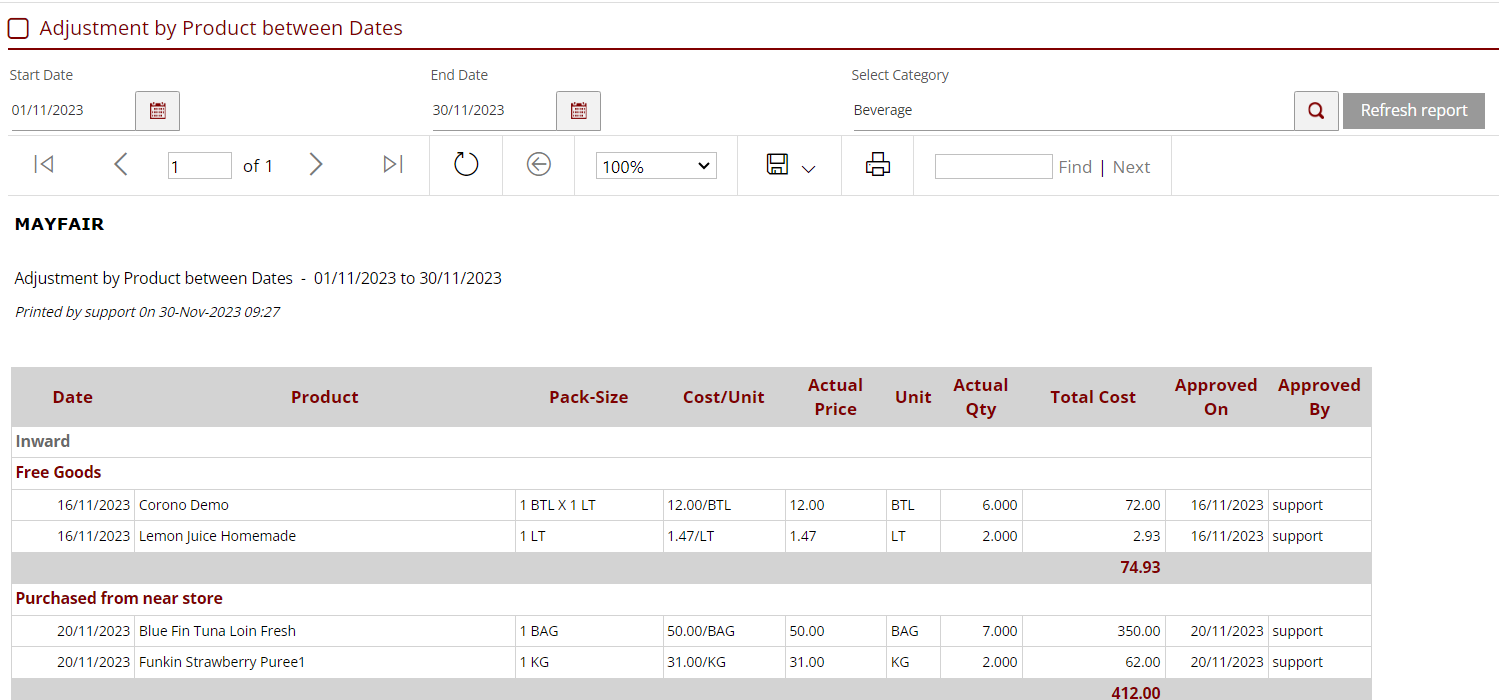Image resolution: width=1499 pixels, height=700 pixels.
Task: Open the Select Category Beverage field
Action: click(x=1070, y=111)
